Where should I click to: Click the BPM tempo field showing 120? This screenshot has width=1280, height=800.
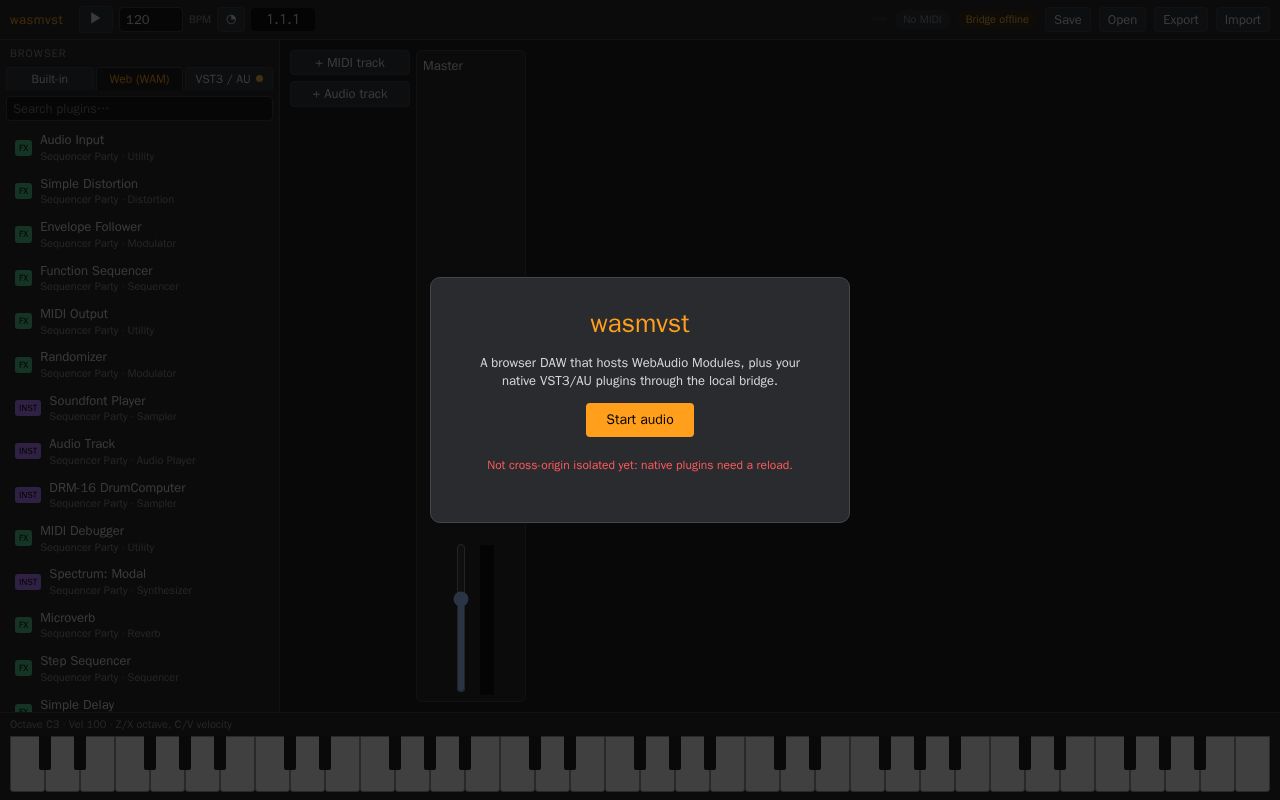point(151,19)
